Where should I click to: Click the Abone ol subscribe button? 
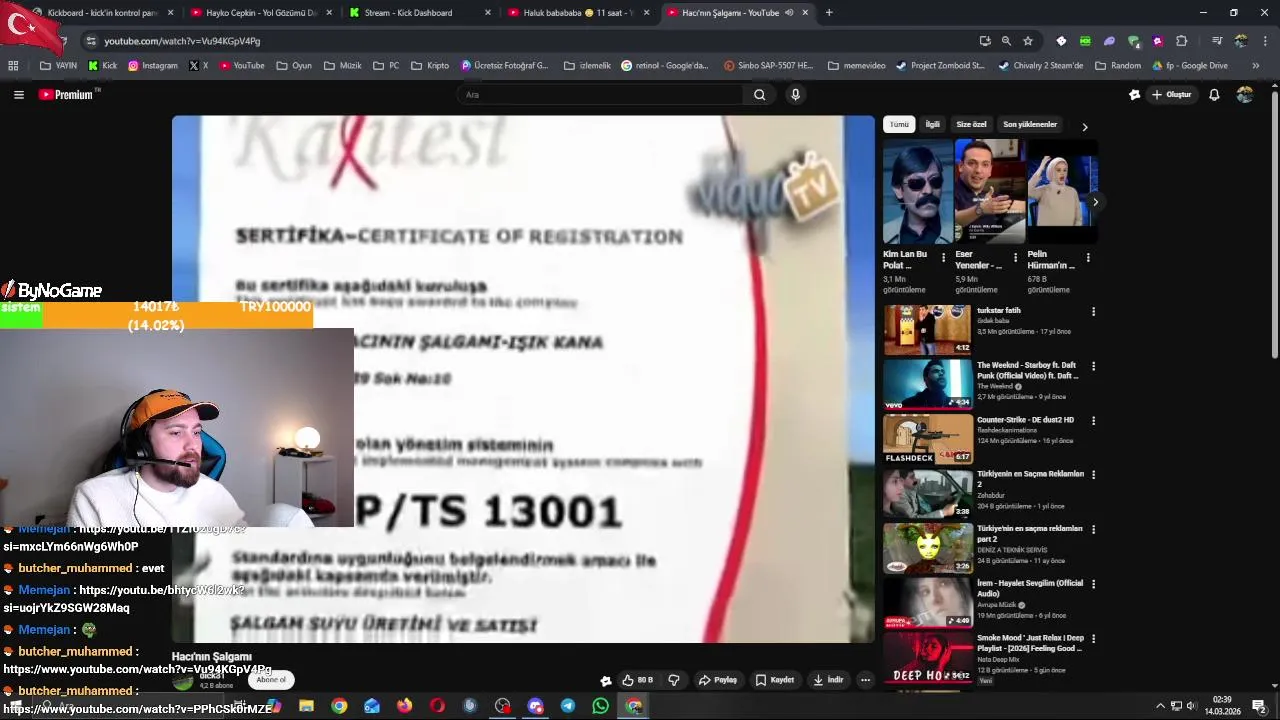(271, 680)
